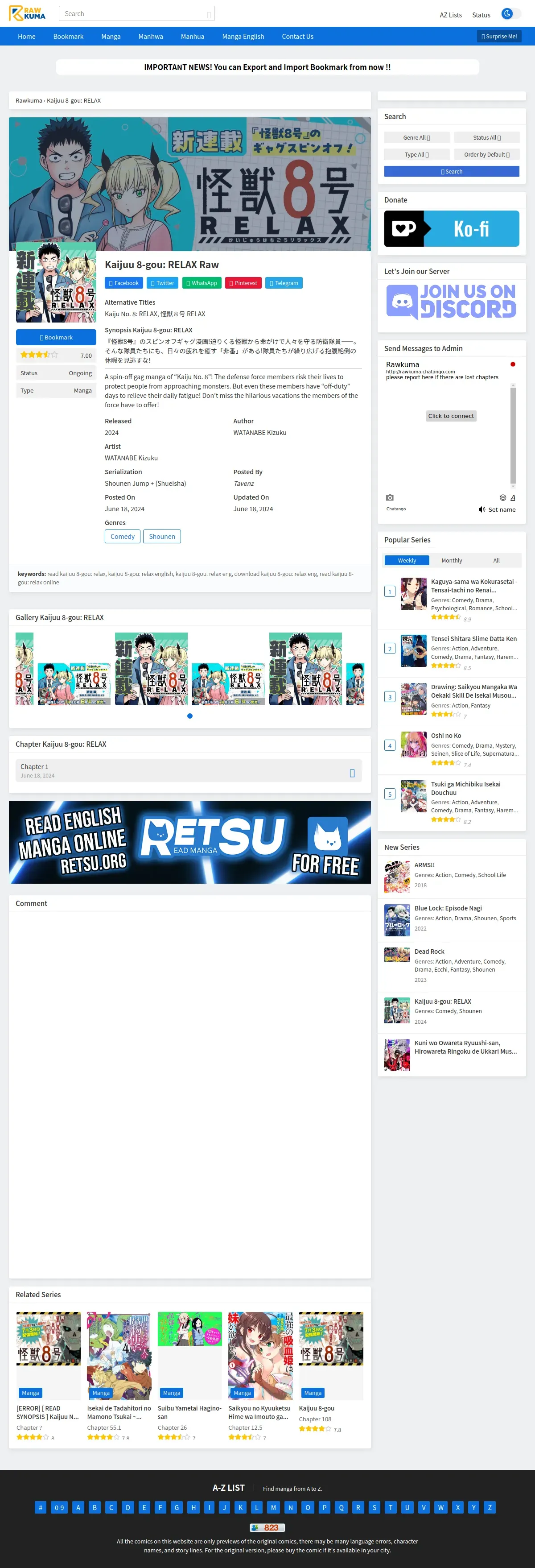535x1568 pixels.
Task: Click the blue Search filter button
Action: pyautogui.click(x=452, y=172)
